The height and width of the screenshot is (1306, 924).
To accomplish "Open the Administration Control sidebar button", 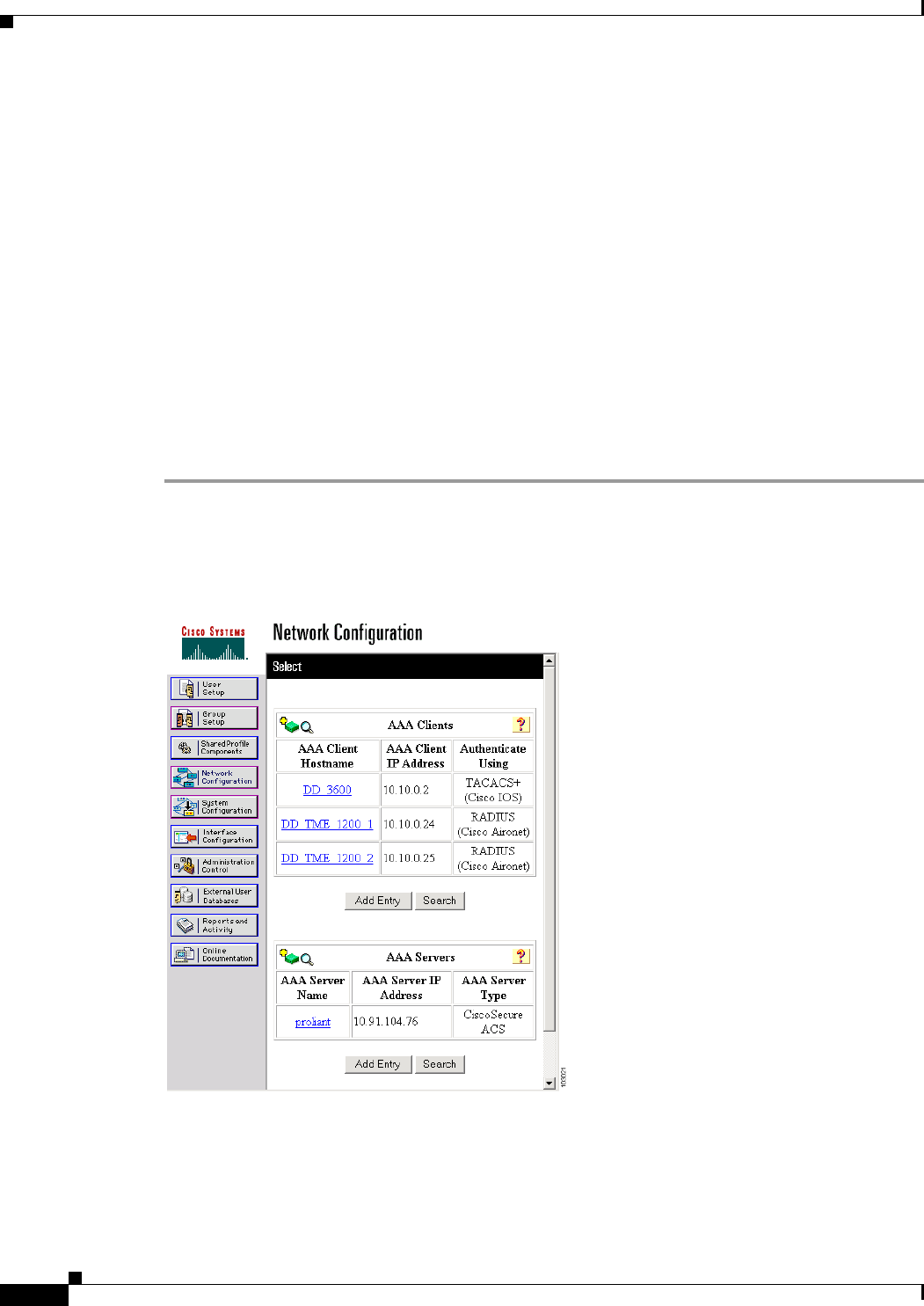I will (215, 865).
